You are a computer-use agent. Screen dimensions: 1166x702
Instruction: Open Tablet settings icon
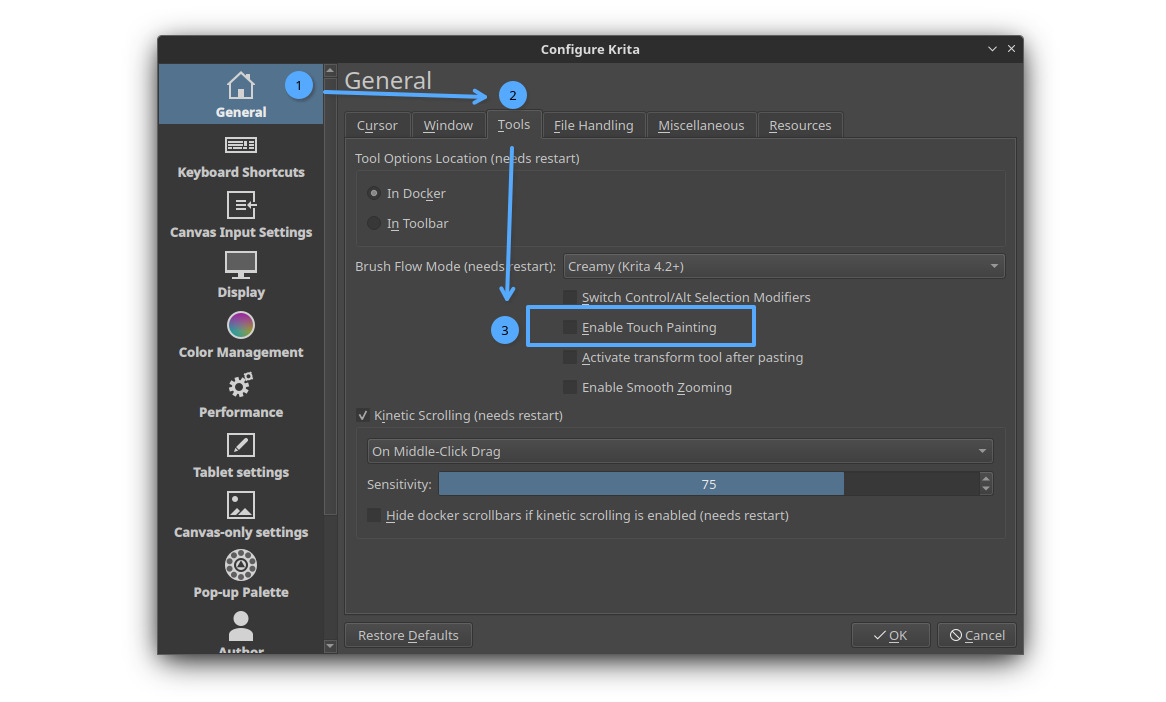pos(241,445)
